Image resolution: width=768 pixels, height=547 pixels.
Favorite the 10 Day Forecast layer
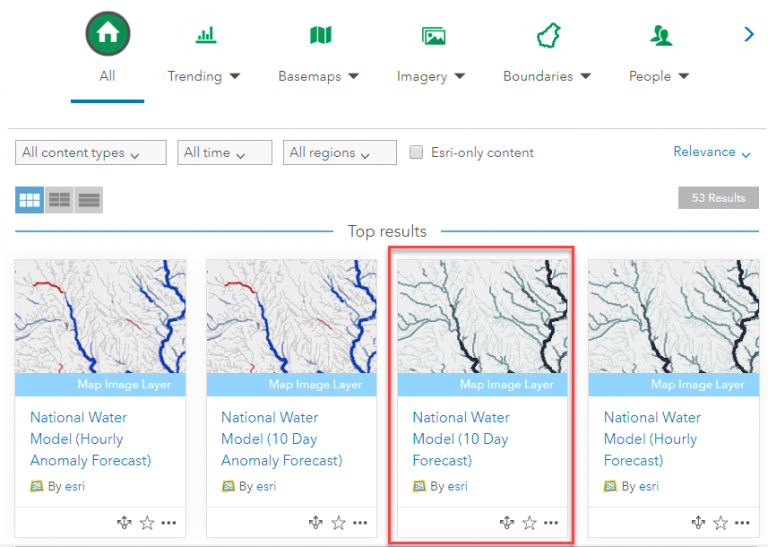coord(529,523)
